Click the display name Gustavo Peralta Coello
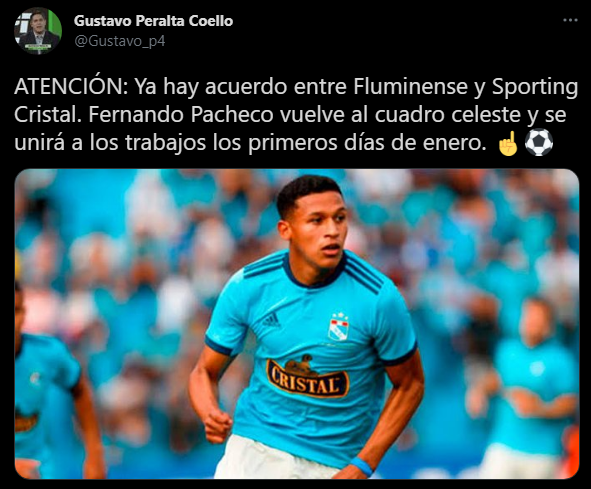The image size is (591, 489). click(x=153, y=21)
